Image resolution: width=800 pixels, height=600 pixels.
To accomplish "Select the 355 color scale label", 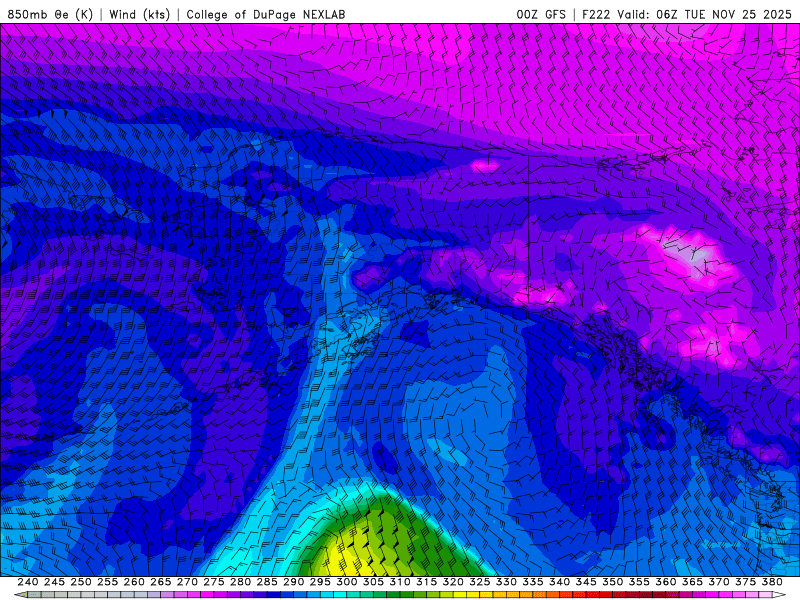I will 639,582.
